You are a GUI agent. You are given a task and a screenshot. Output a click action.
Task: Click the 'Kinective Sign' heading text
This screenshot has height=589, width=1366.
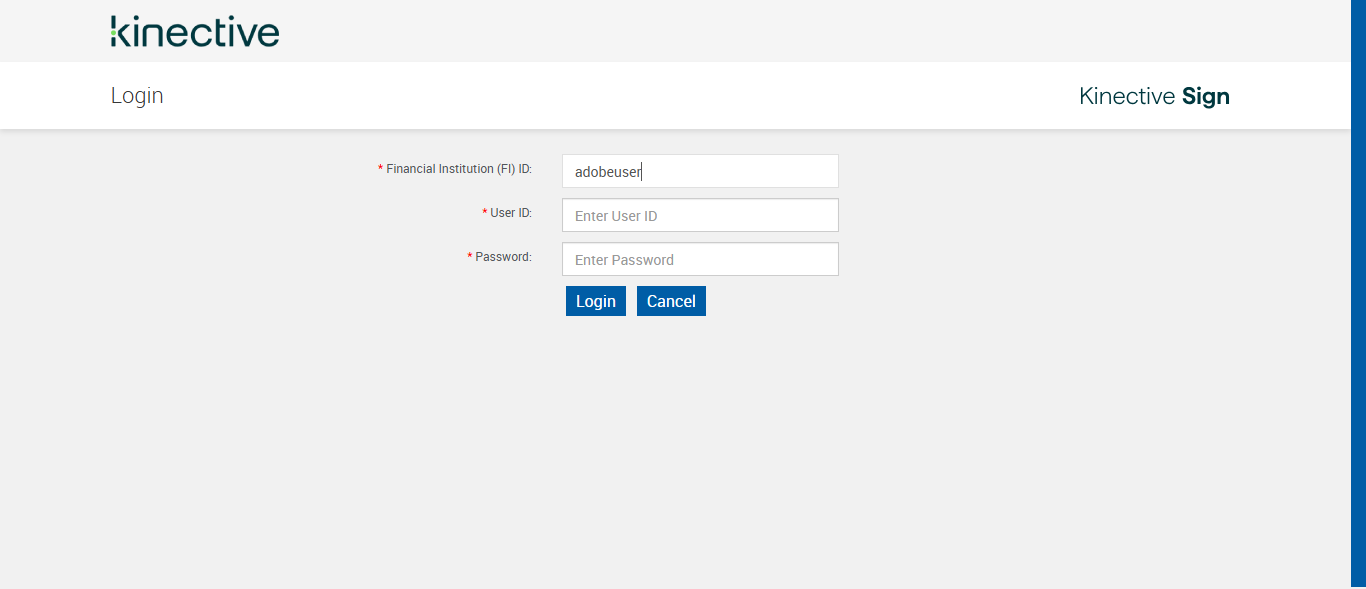point(1154,96)
